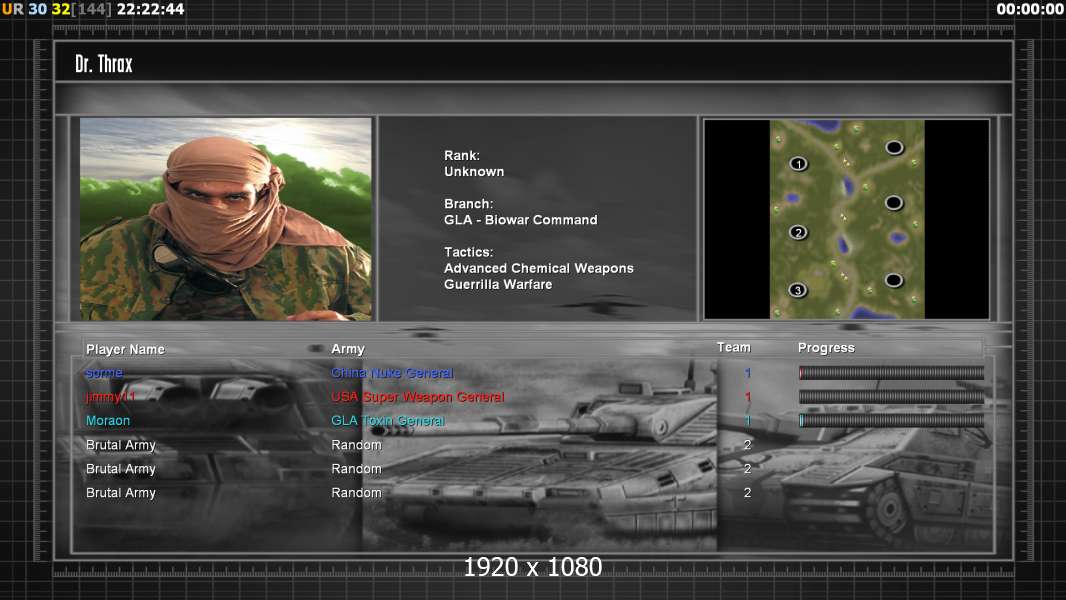
Task: Click Moraon's loading progress bar
Action: [x=891, y=421]
